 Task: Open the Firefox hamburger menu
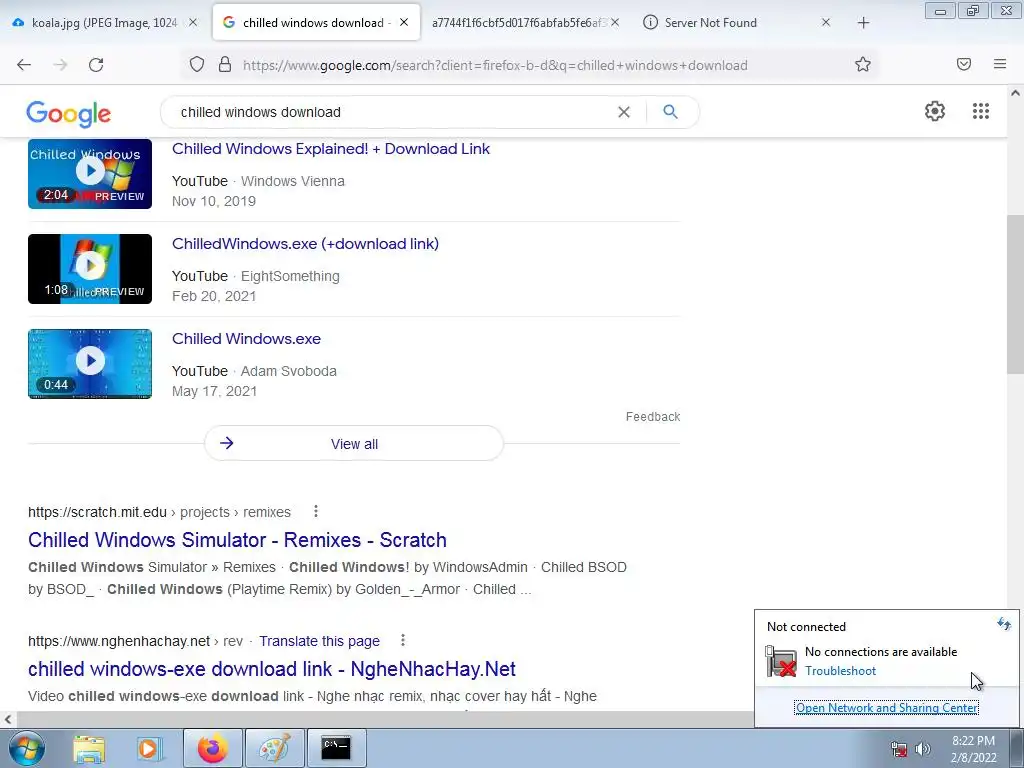(1000, 64)
